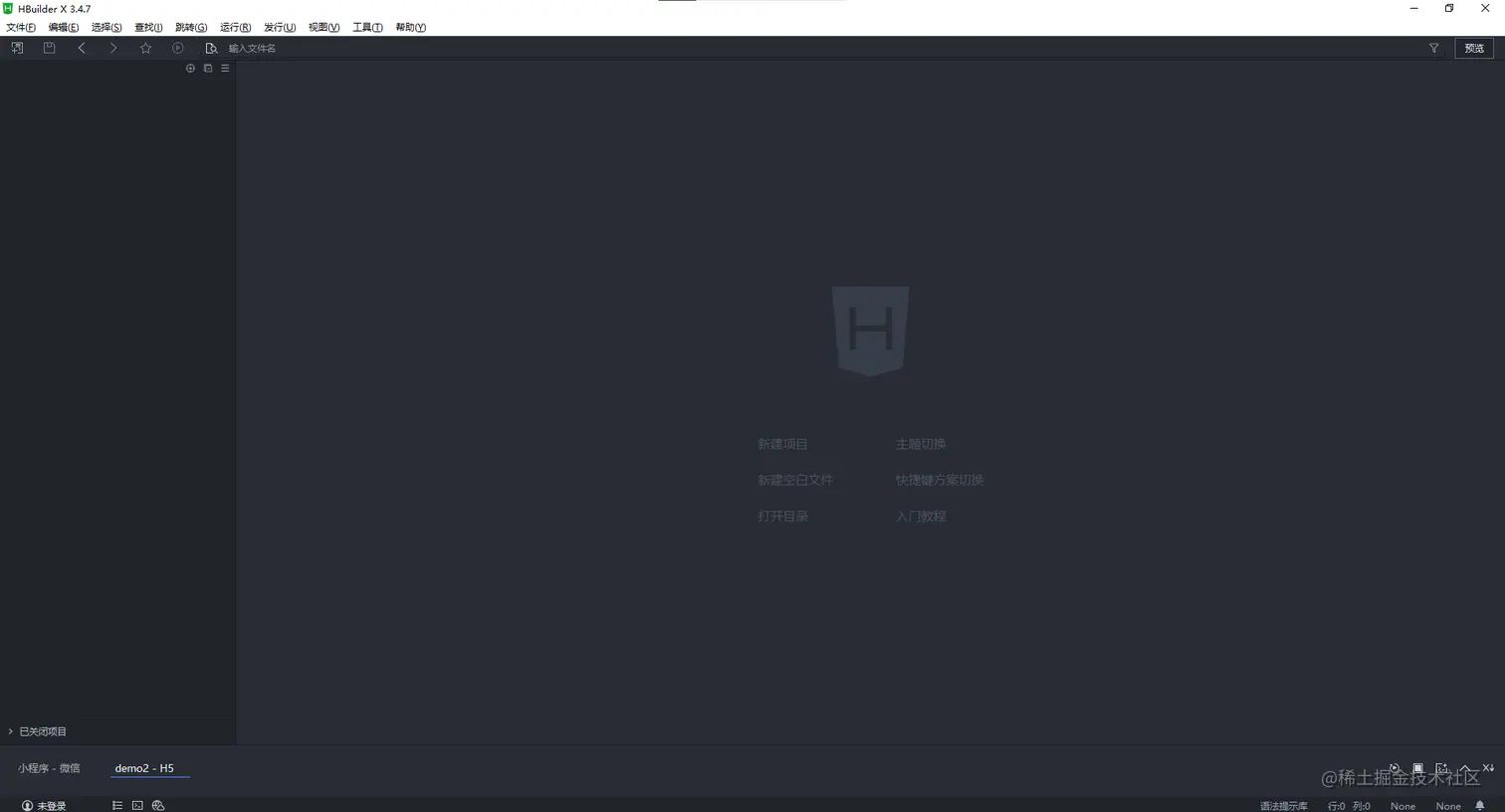Open the 查找(I) menu
Screen dimensions: 1505x812
(148, 28)
